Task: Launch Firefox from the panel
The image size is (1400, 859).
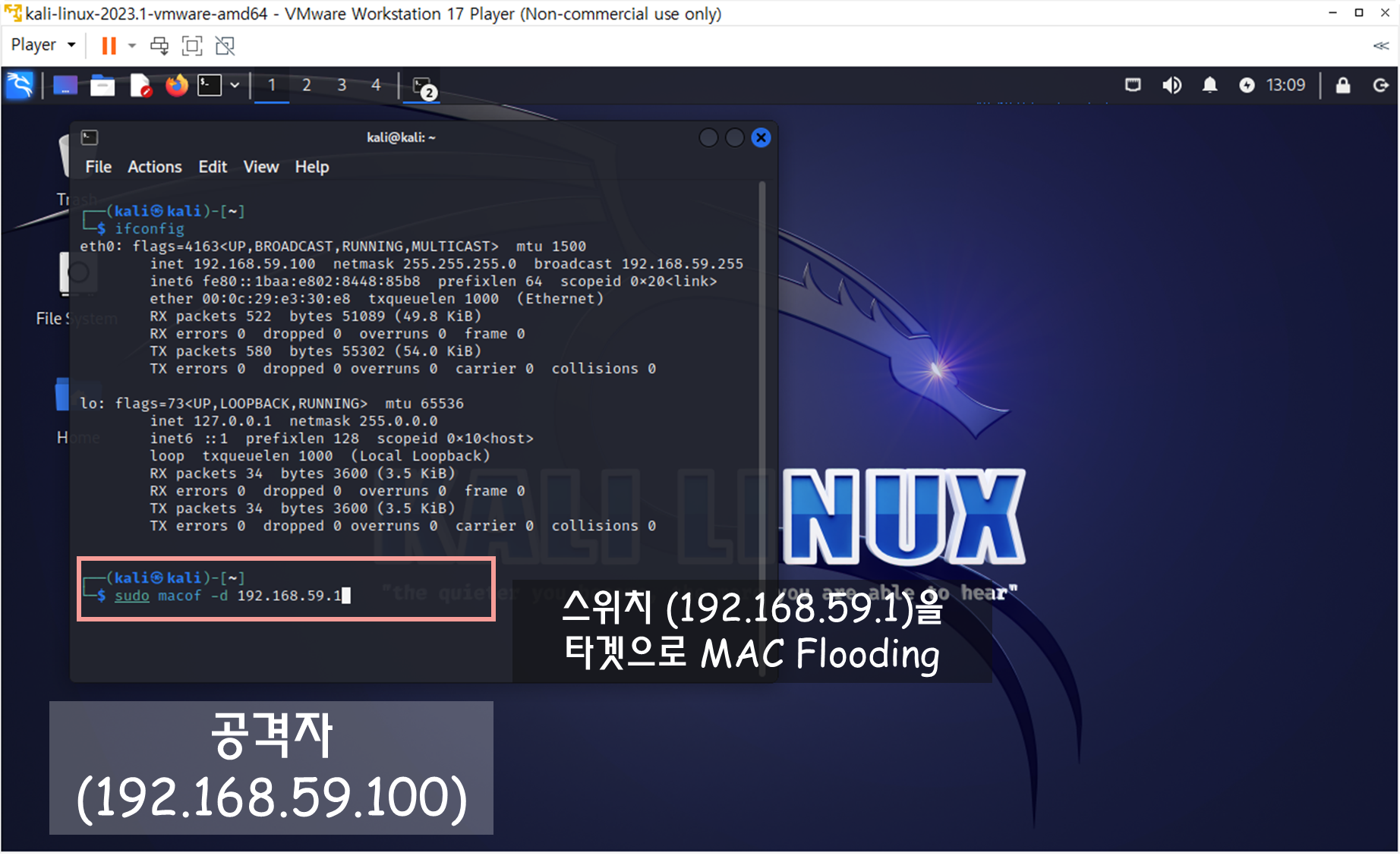Action: pos(177,85)
